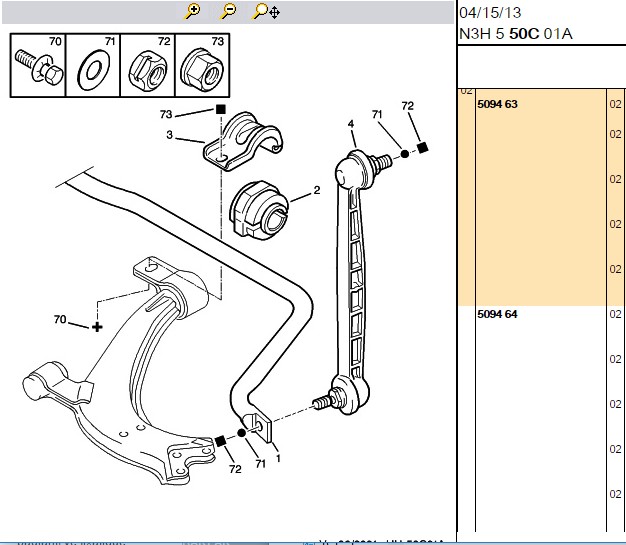Click callout 71 at the bottom near bar end
Viewport: 626px width, 545px height.
[x=260, y=464]
